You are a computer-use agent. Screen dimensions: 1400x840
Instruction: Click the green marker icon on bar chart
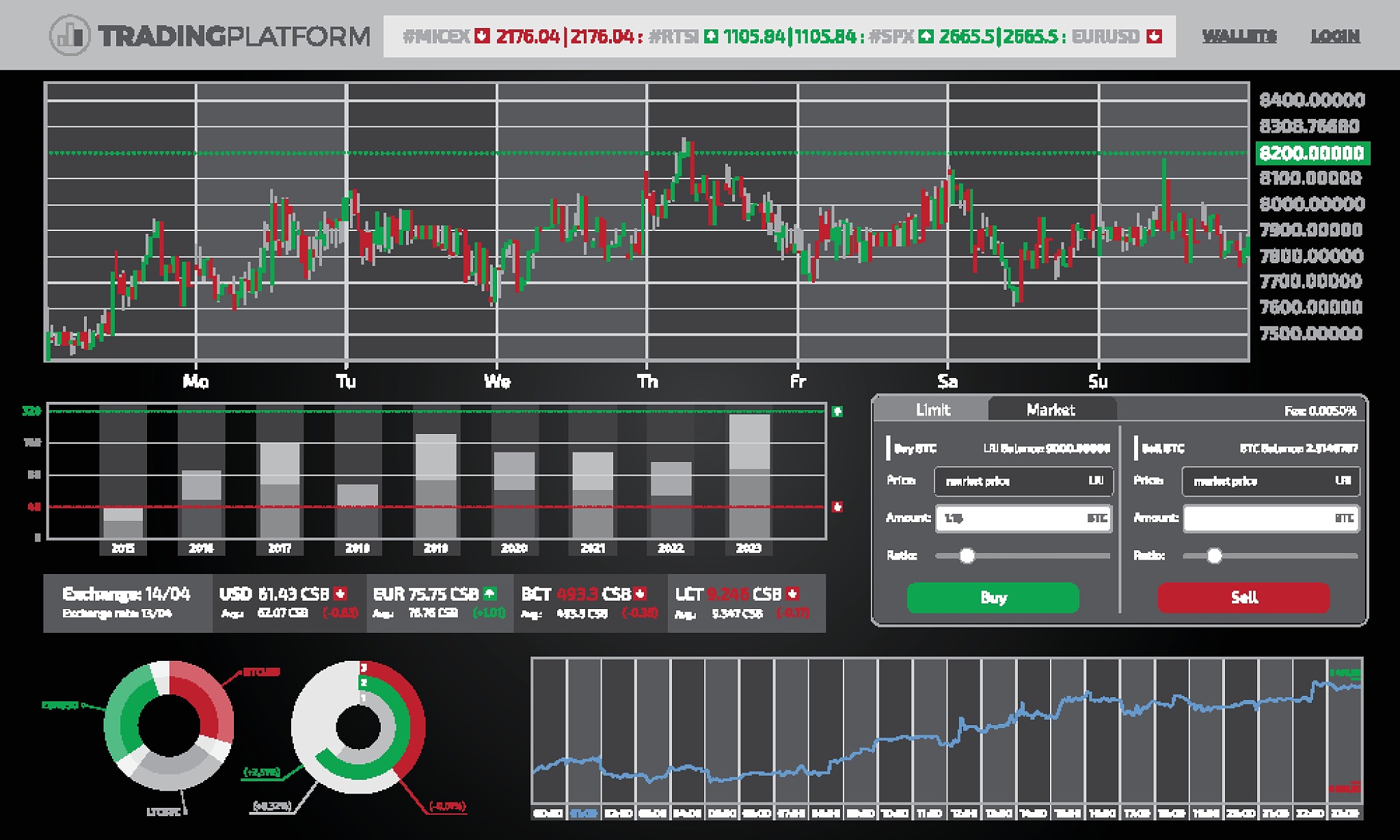point(837,411)
